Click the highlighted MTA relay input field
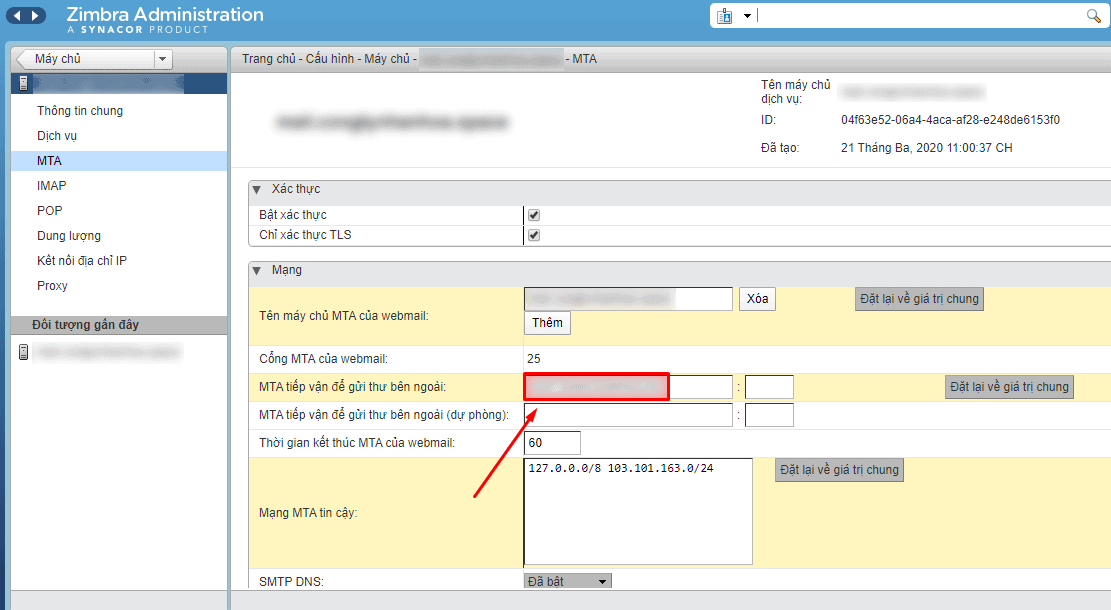The height and width of the screenshot is (610, 1111). tap(596, 386)
